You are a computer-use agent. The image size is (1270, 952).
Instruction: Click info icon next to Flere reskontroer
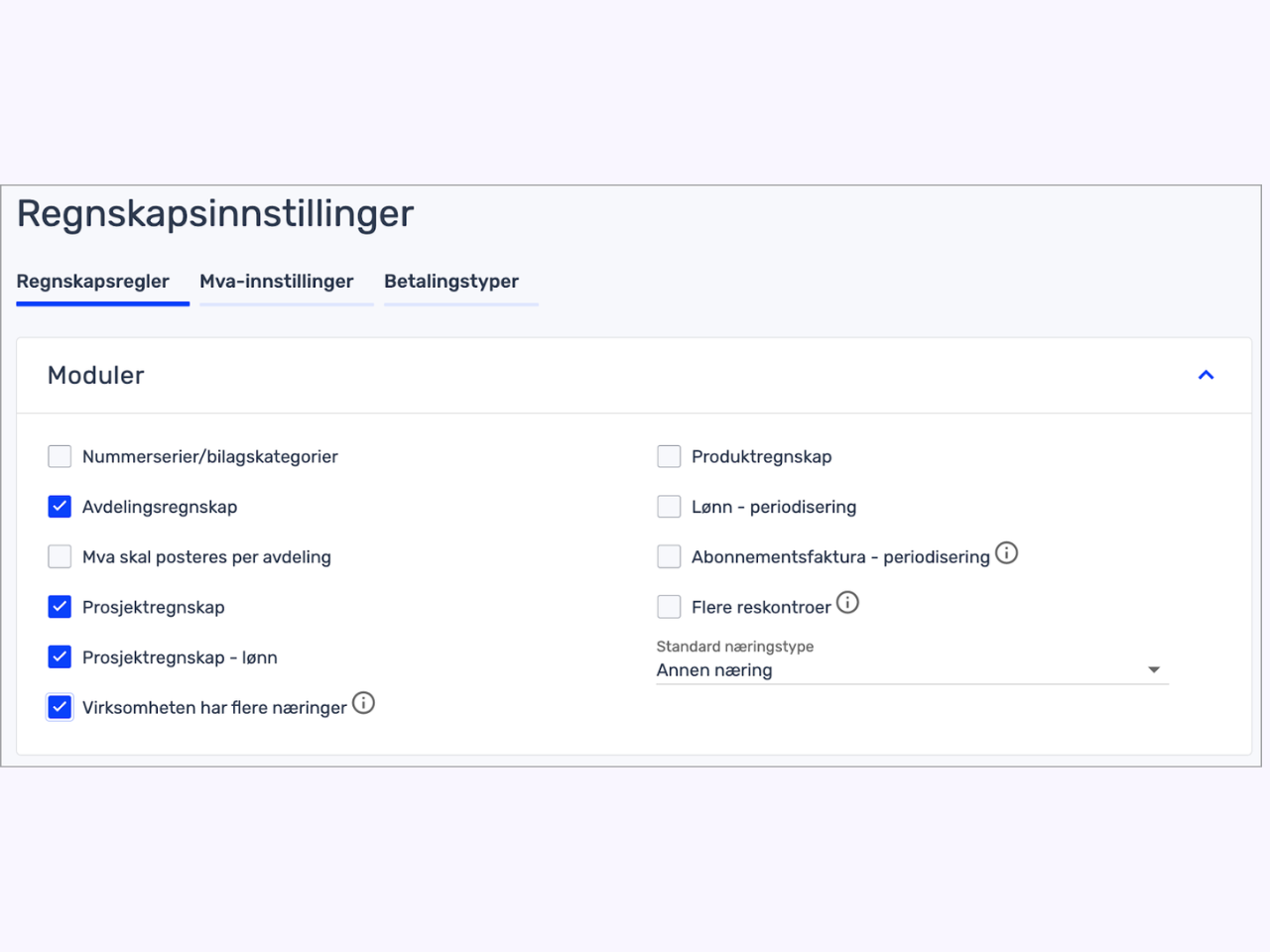pyautogui.click(x=847, y=603)
